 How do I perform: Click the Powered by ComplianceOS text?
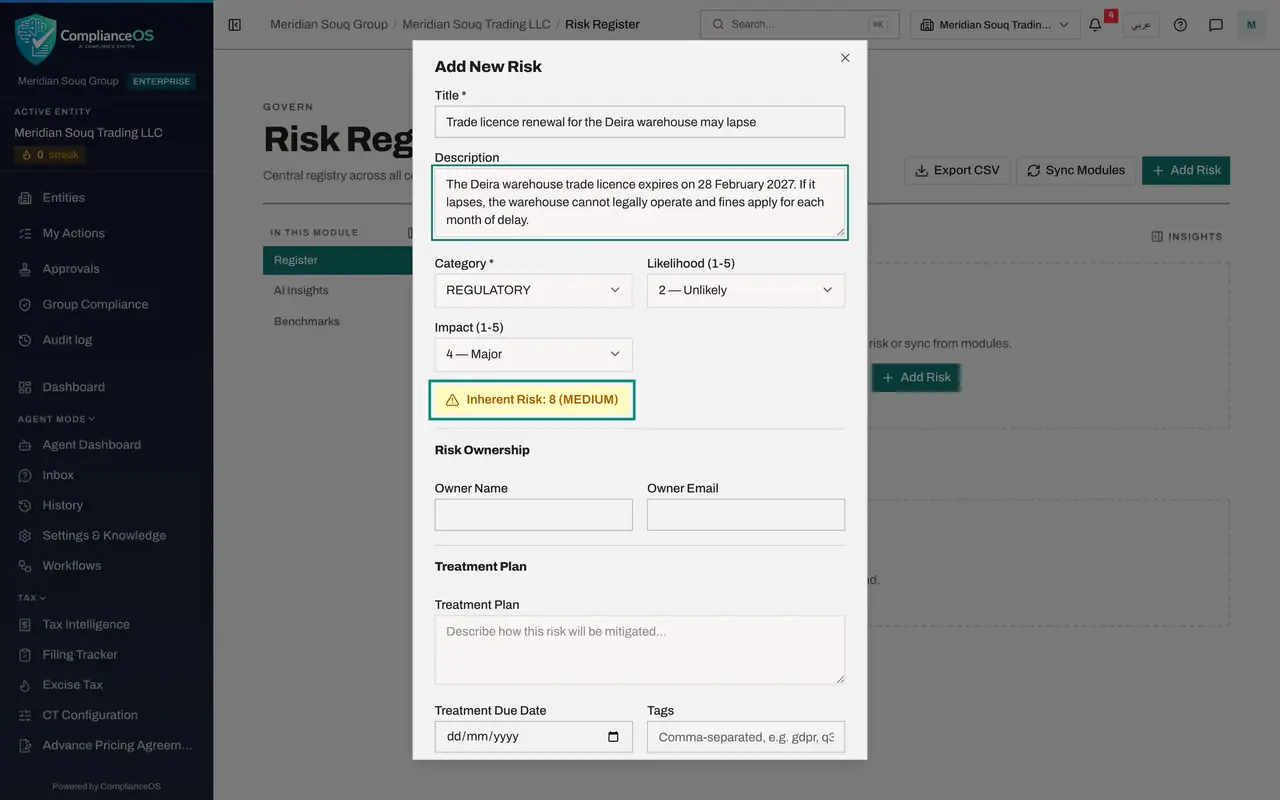(106, 786)
